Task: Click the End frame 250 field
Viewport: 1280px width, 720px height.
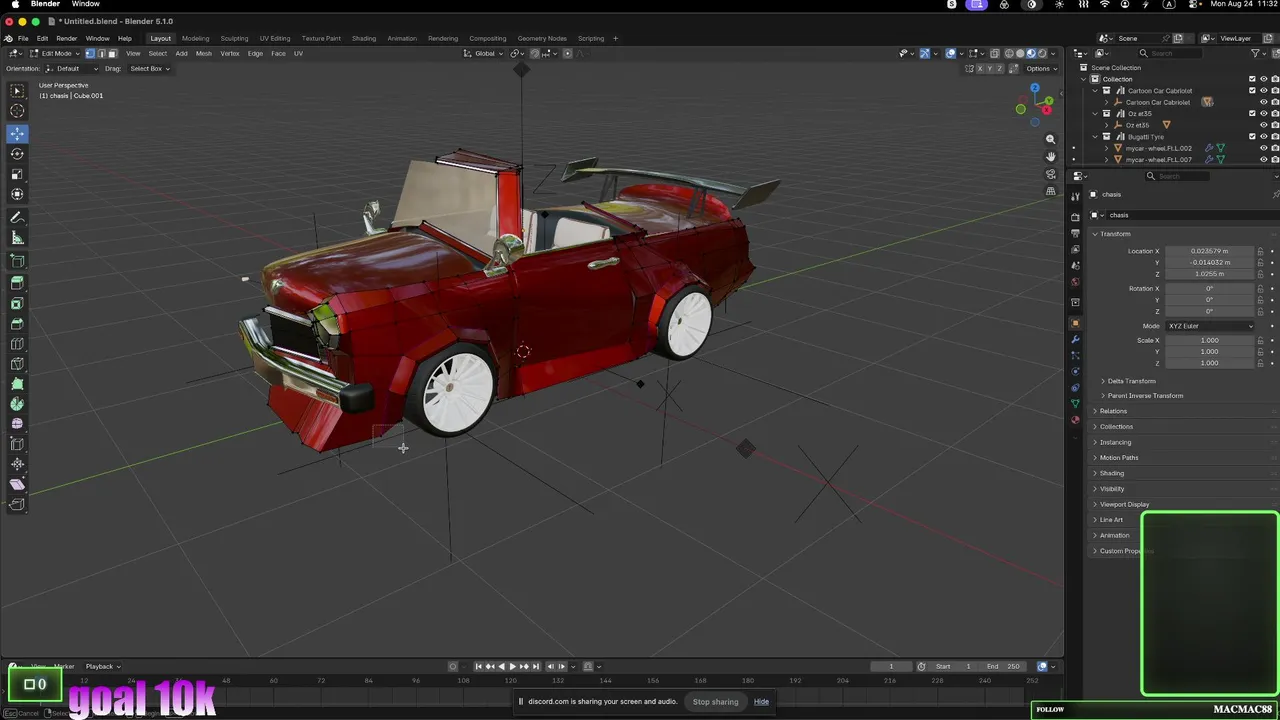Action: [1003, 666]
